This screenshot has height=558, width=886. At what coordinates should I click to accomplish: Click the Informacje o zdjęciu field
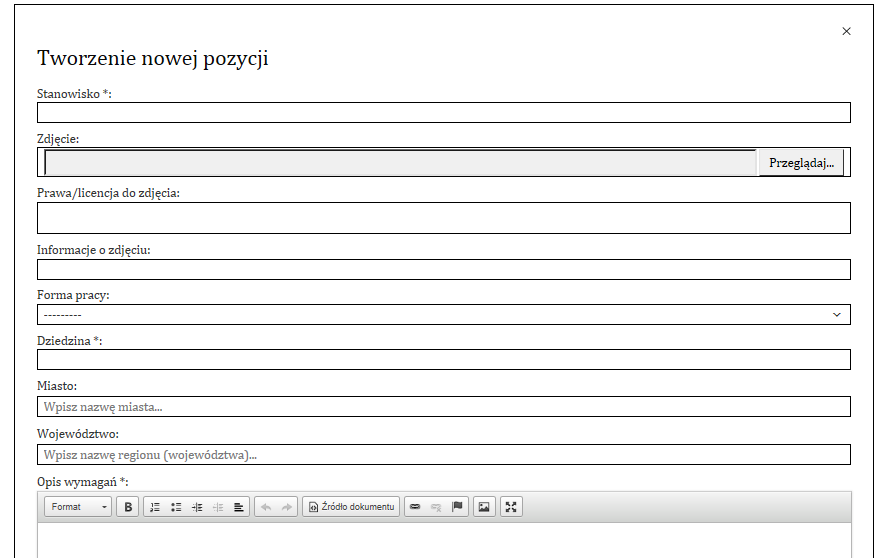[x=443, y=269]
